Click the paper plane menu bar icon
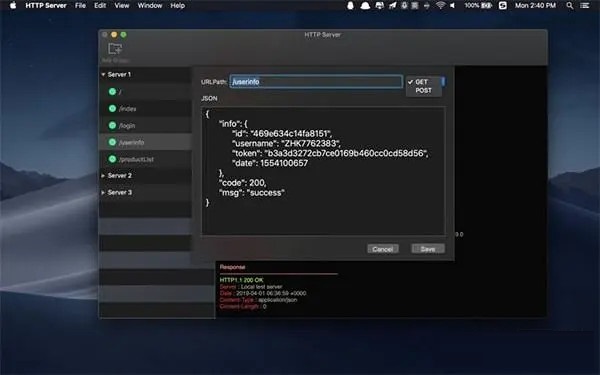This screenshot has height=375, width=600. pyautogui.click(x=393, y=6)
